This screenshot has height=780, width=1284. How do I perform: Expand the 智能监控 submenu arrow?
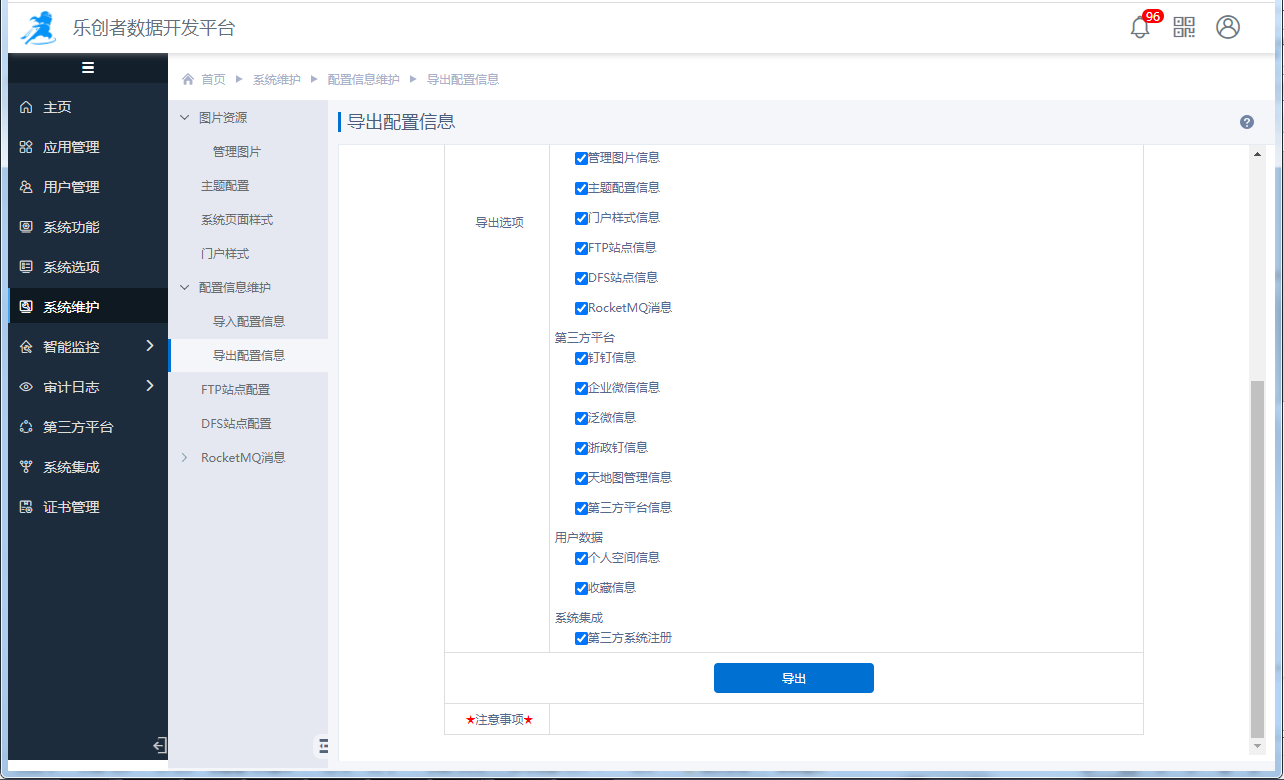pyautogui.click(x=150, y=346)
